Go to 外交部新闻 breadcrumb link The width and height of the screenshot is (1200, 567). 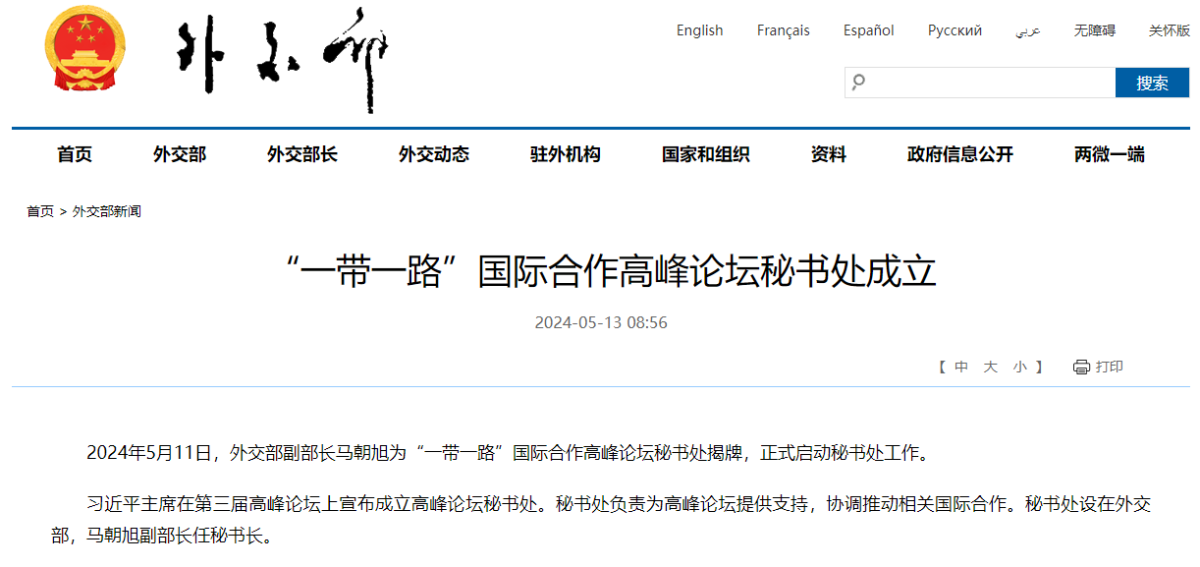point(107,212)
